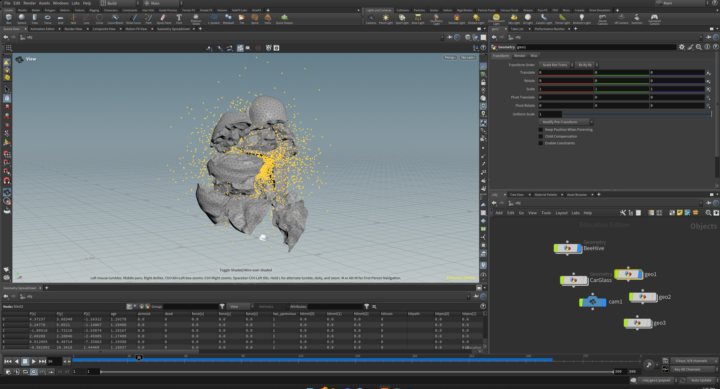Add a Spot Light from the shelf
Screen dimensions: 720x389
(402, 19)
